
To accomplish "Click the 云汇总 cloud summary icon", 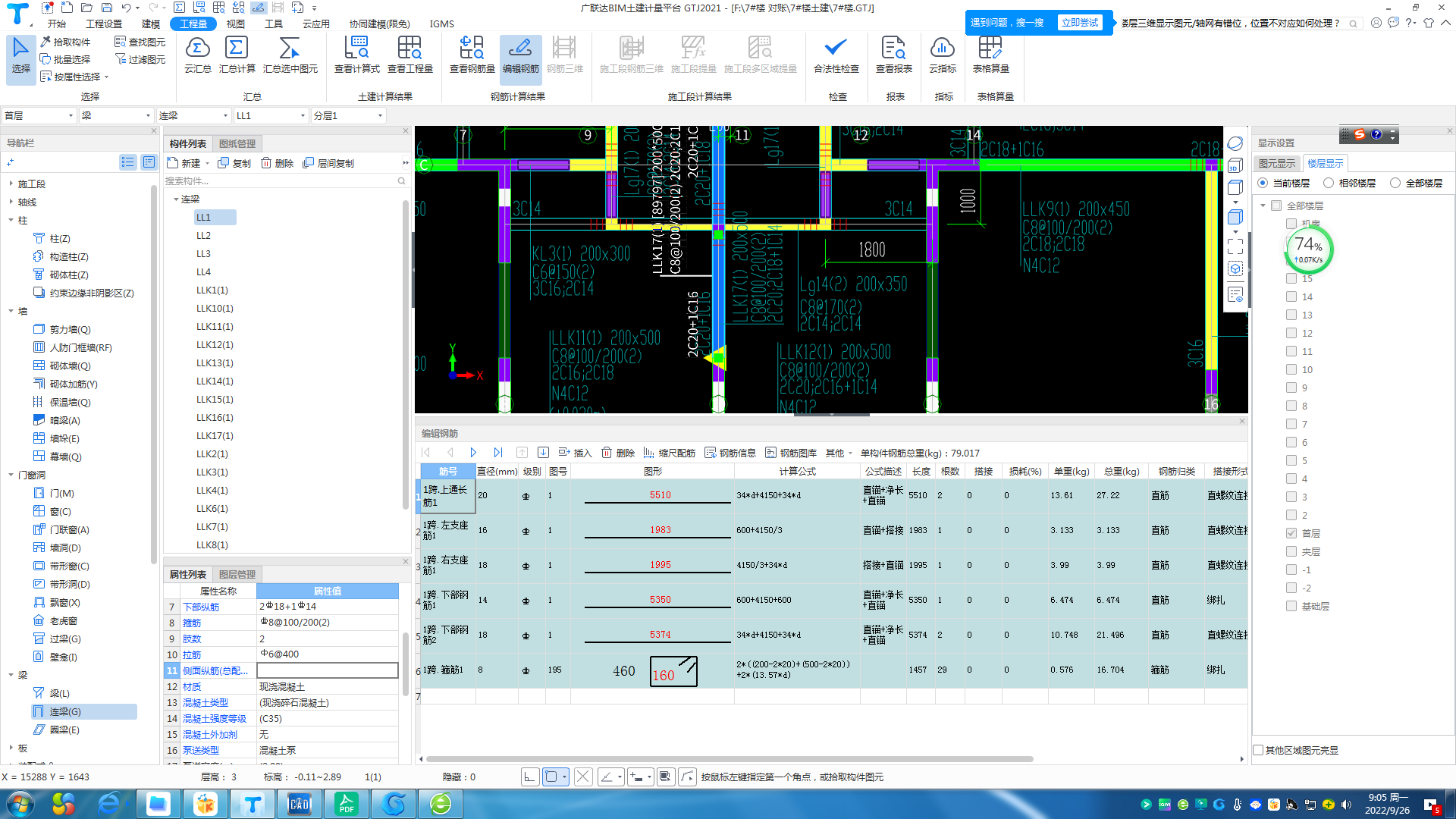I will pos(197,55).
